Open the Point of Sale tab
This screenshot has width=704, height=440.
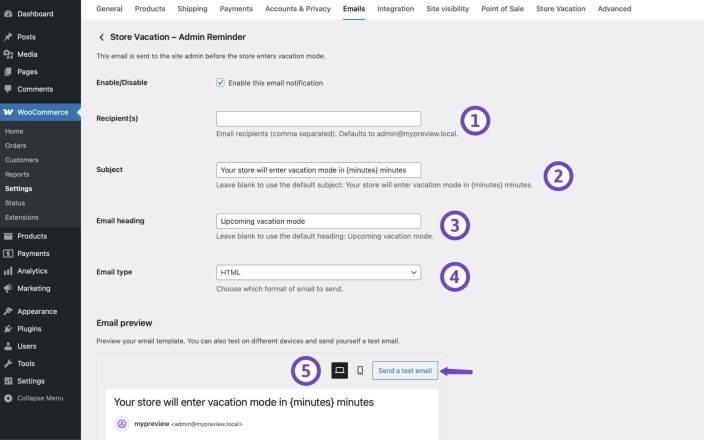click(502, 9)
